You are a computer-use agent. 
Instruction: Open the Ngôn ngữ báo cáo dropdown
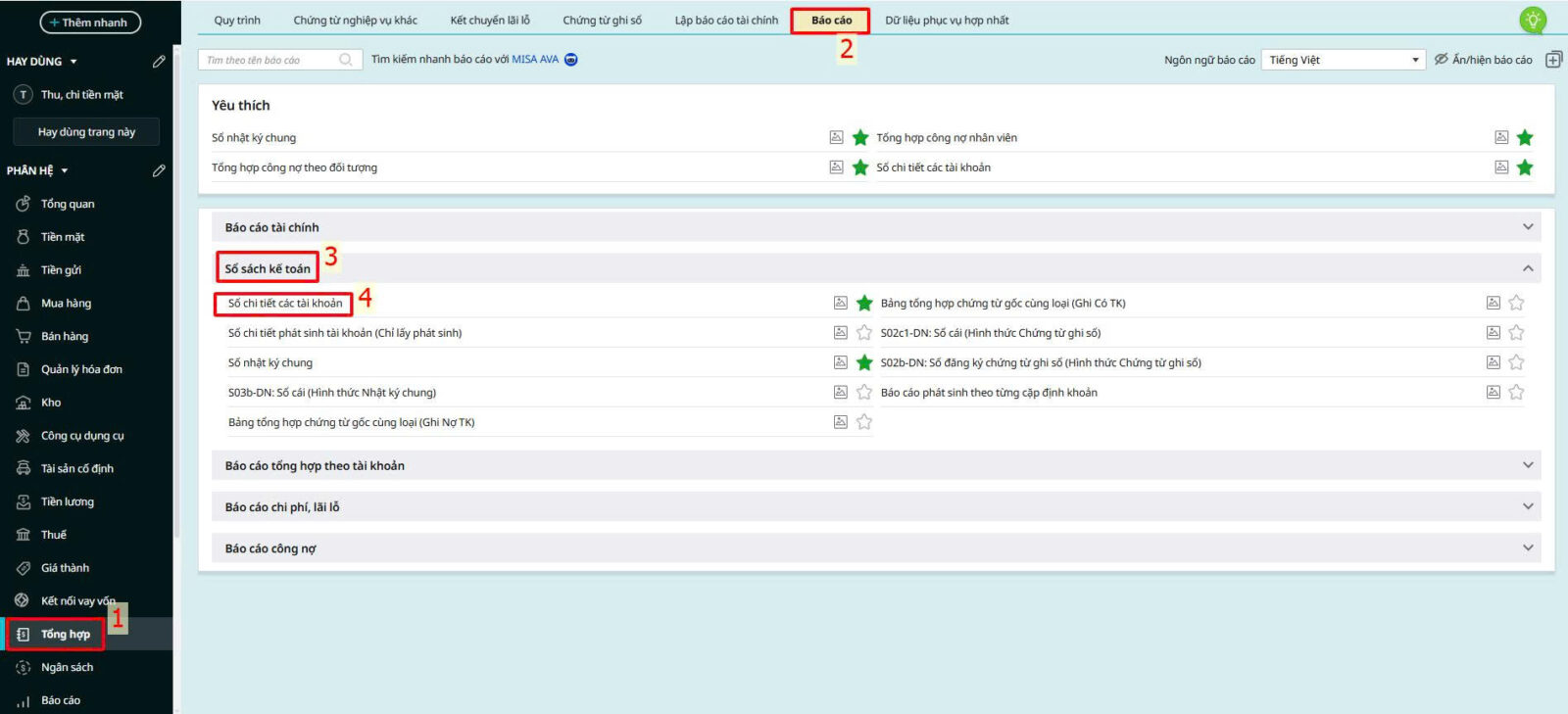tap(1342, 60)
